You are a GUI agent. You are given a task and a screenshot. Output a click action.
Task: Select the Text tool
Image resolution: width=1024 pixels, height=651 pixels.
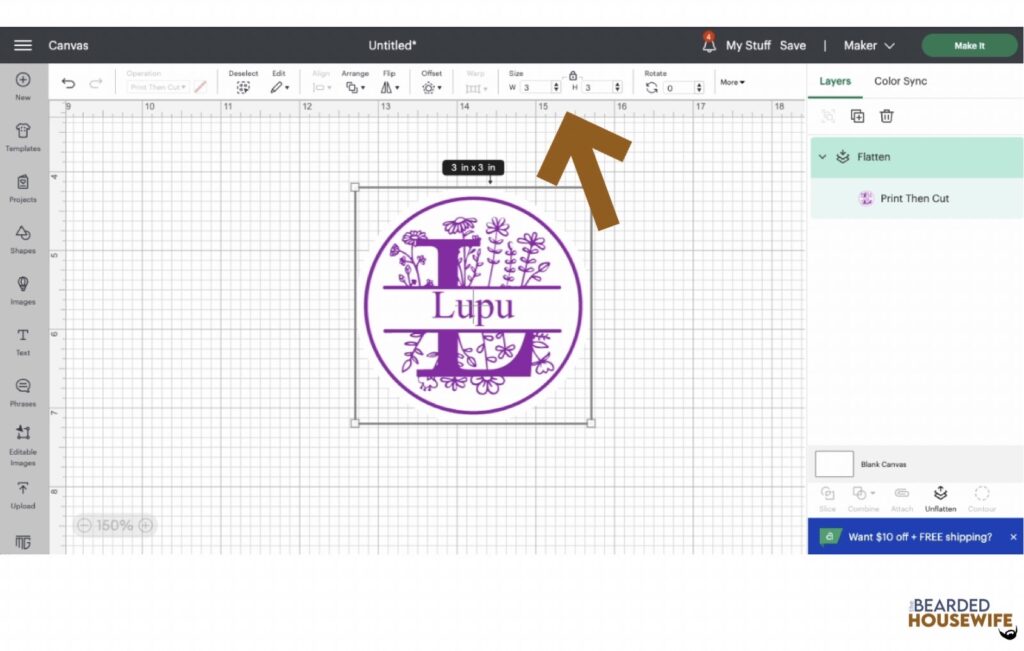(x=22, y=340)
